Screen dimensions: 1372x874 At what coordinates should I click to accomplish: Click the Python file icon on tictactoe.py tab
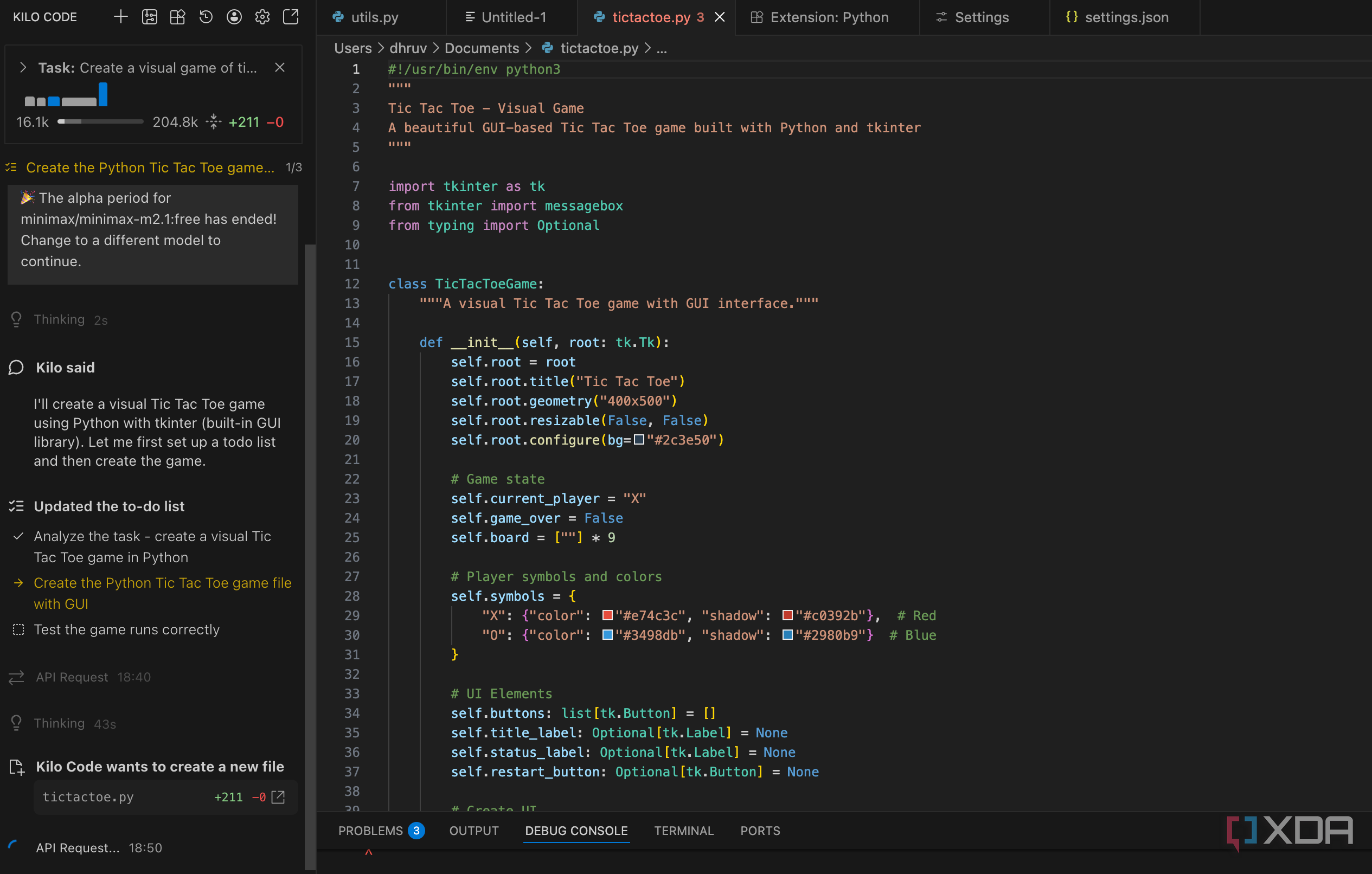pos(599,17)
